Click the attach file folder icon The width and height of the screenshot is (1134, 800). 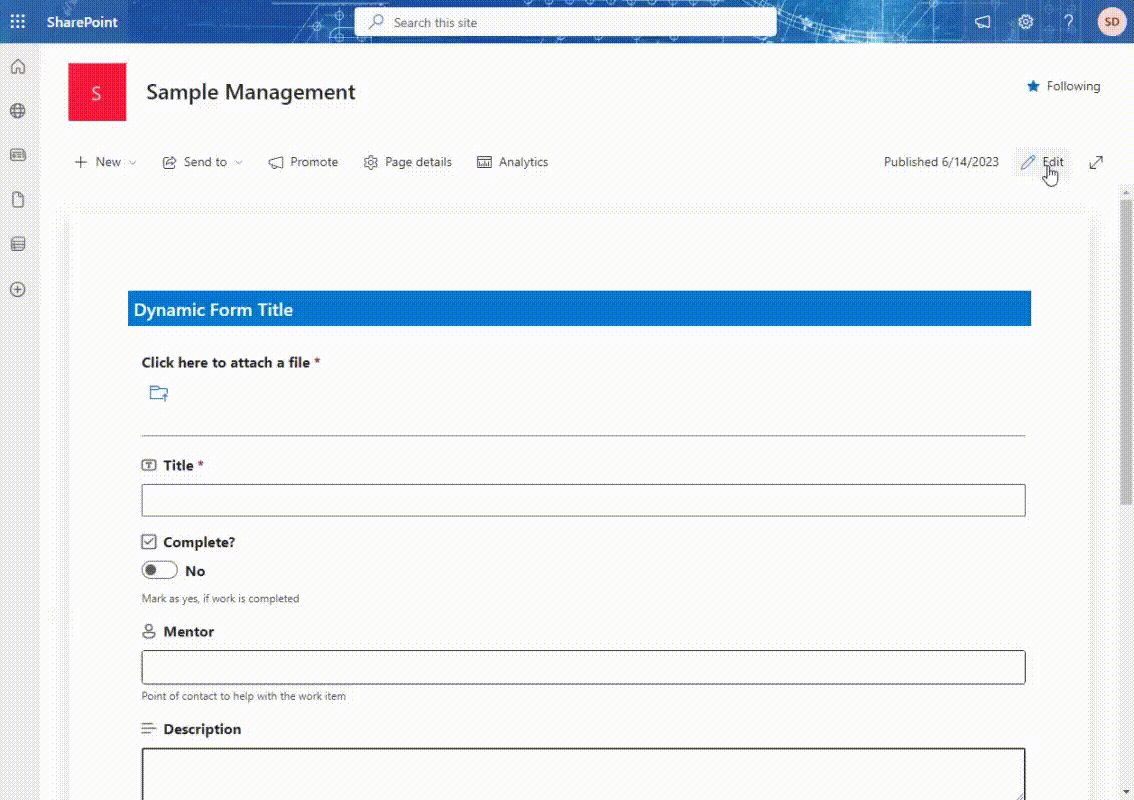[x=158, y=393]
